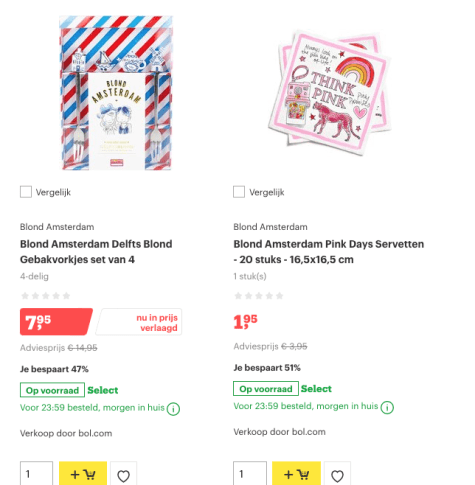Open delivery info icon for Servetten
Screen dimensions: 475x485
tap(387, 407)
